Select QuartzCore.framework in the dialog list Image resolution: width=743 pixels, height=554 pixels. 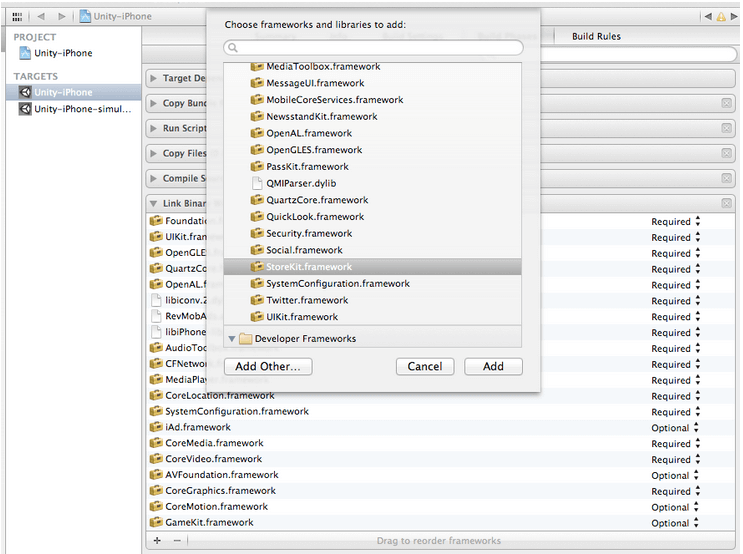(372, 200)
